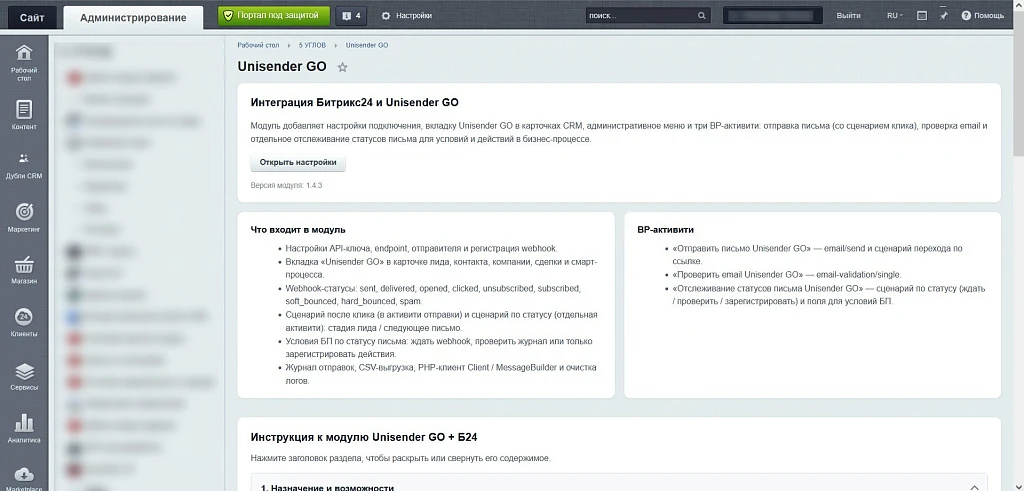Open notifications counter showing 4

[351, 16]
